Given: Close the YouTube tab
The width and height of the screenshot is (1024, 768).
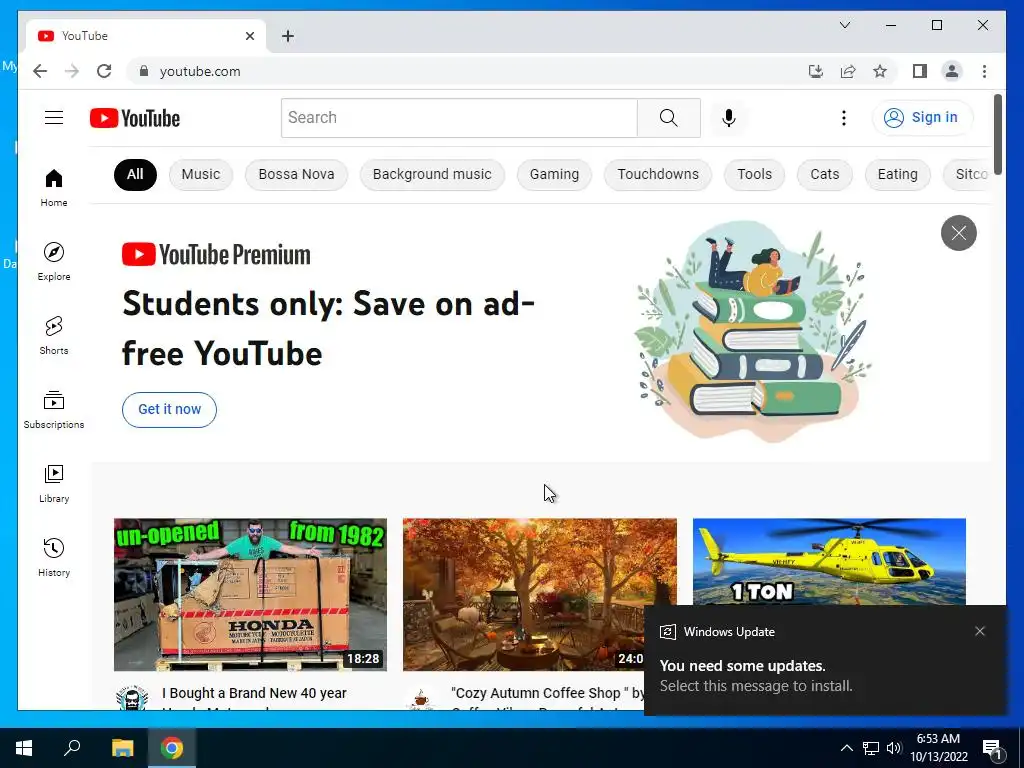Looking at the screenshot, I should click(x=249, y=36).
